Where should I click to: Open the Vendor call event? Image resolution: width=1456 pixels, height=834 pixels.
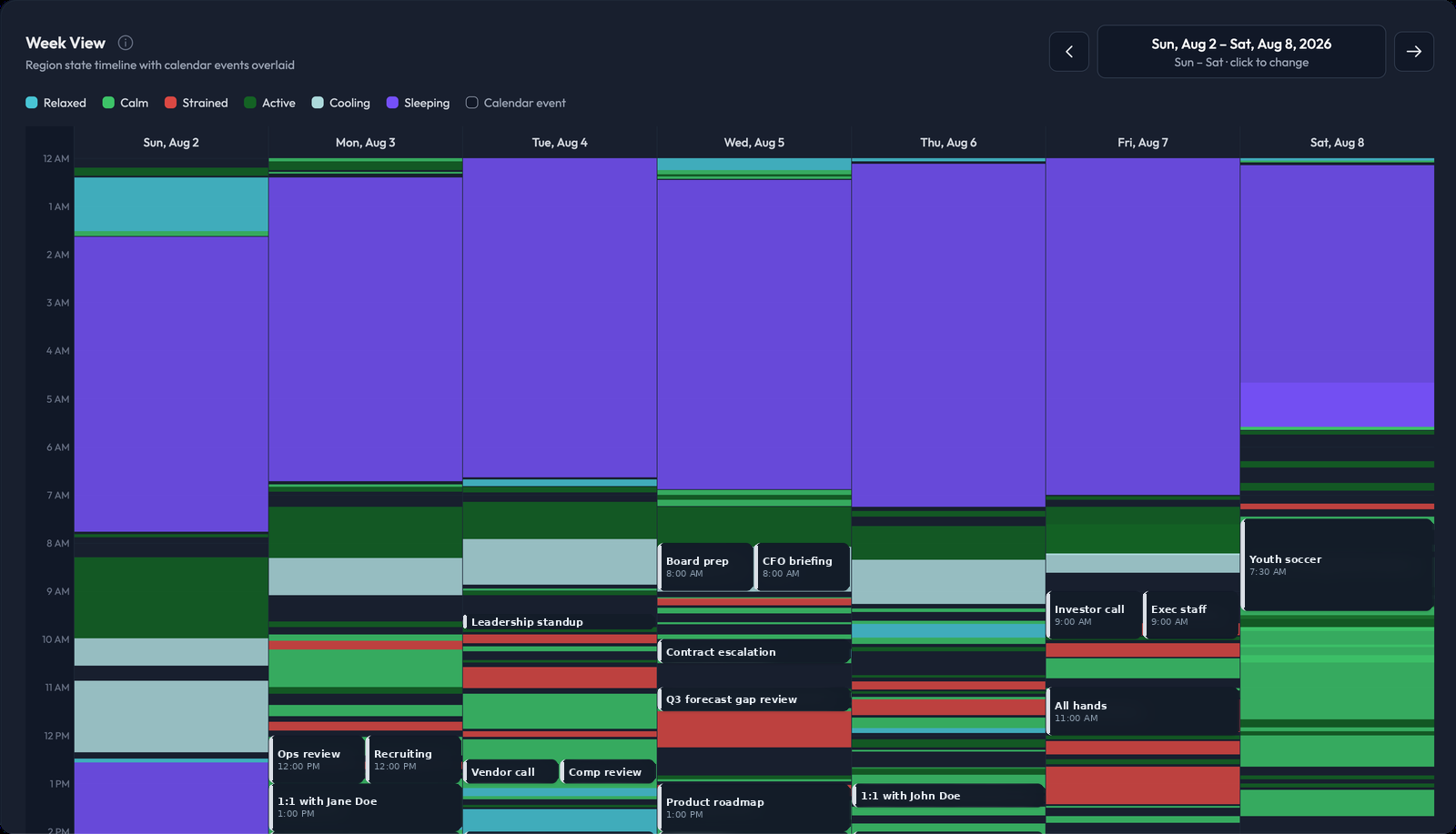click(511, 771)
